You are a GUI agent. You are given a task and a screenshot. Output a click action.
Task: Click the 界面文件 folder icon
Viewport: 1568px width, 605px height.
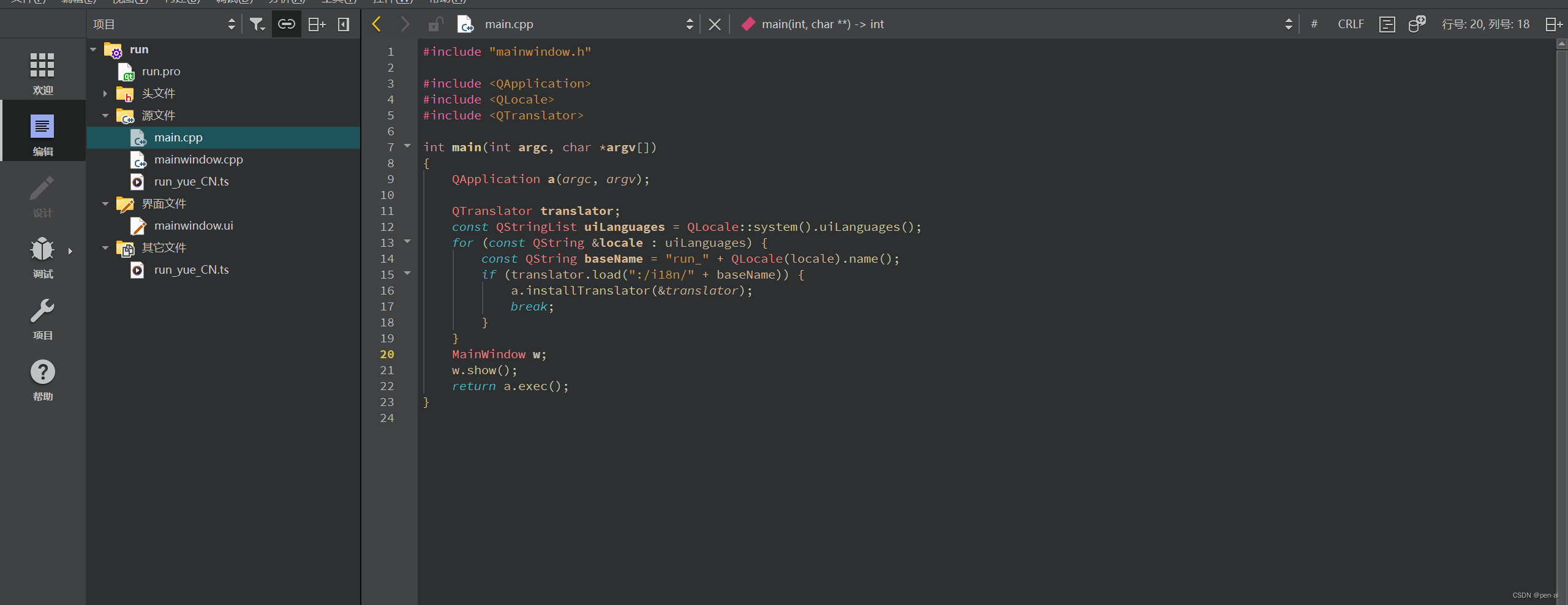point(125,204)
